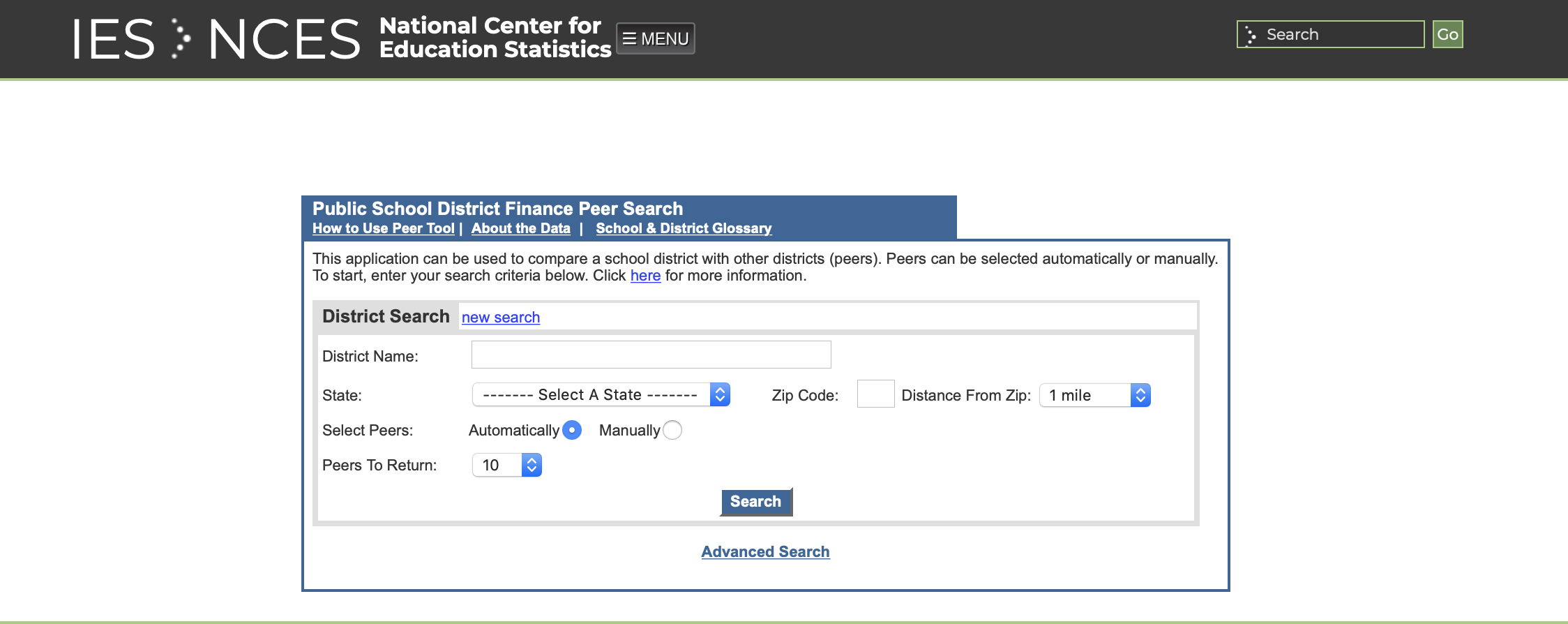Click the District Name text field
This screenshot has height=624, width=1568.
(x=651, y=355)
